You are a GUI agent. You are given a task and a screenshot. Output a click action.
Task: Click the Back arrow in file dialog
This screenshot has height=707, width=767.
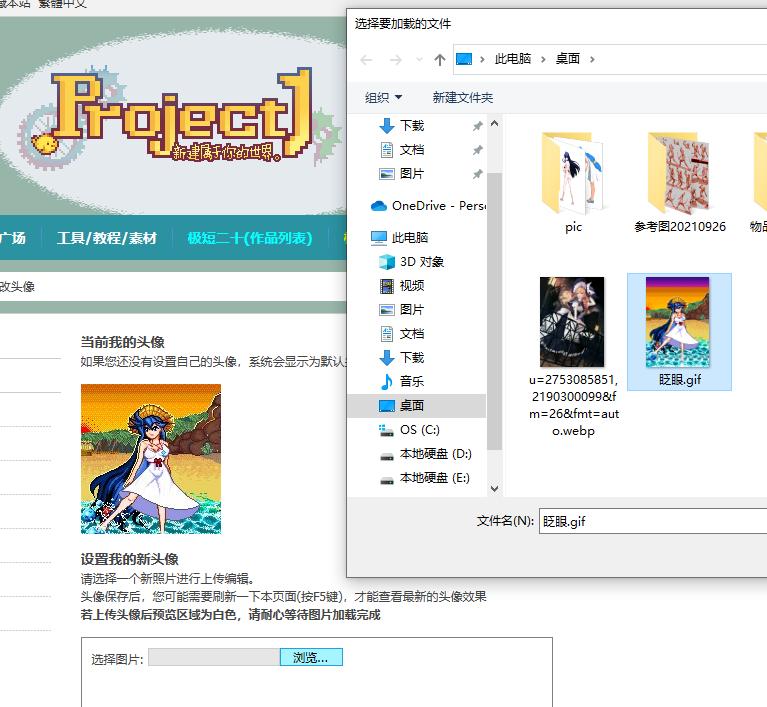click(x=366, y=60)
